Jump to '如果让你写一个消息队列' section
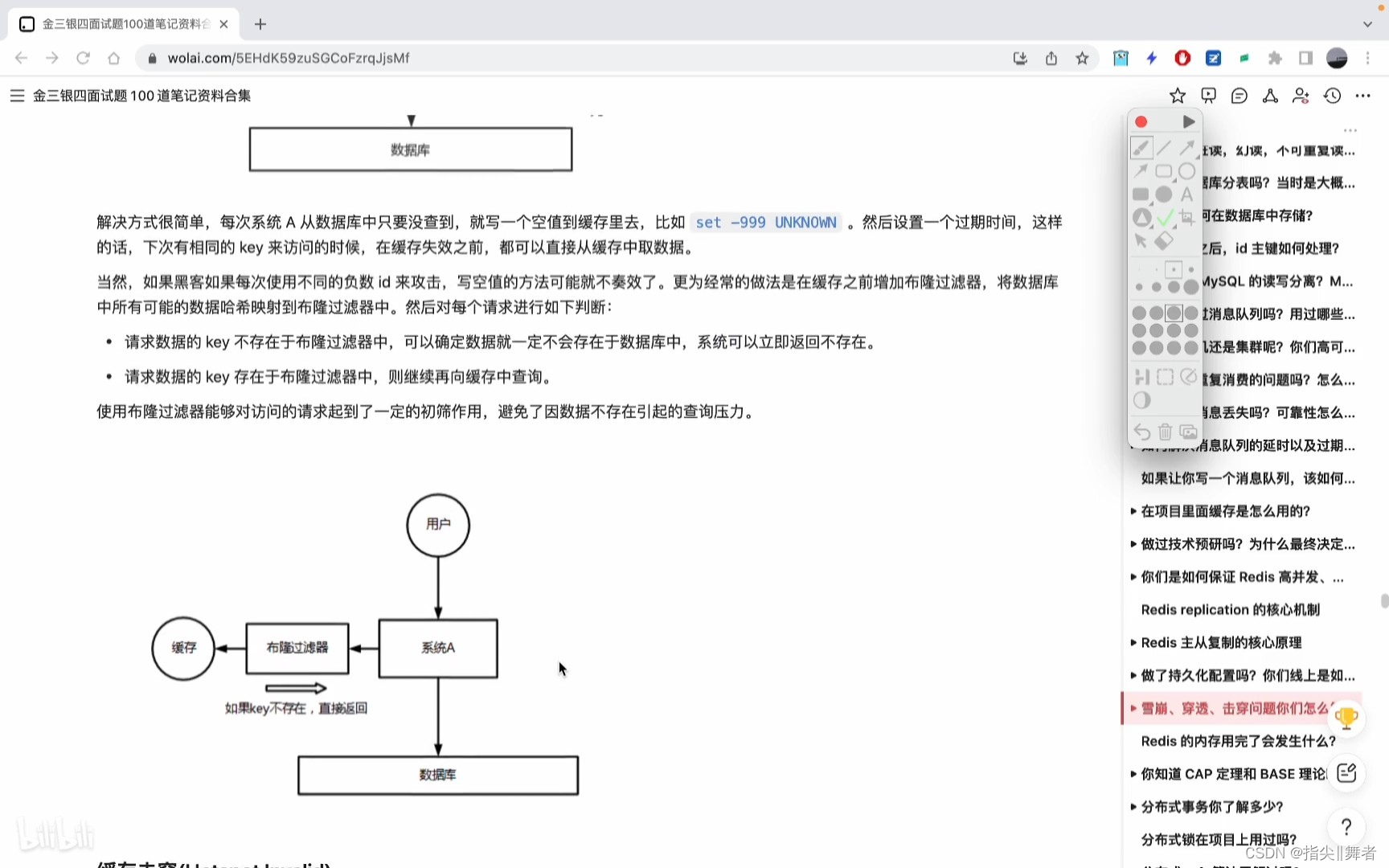The width and height of the screenshot is (1389, 868). coord(1248,479)
